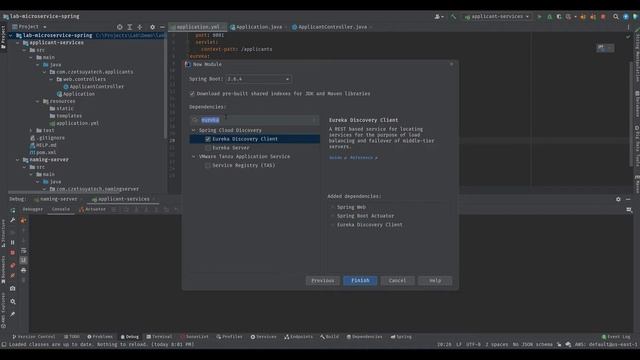640x360 pixels.
Task: Open applicant-services run configuration dropdown
Action: (497, 17)
